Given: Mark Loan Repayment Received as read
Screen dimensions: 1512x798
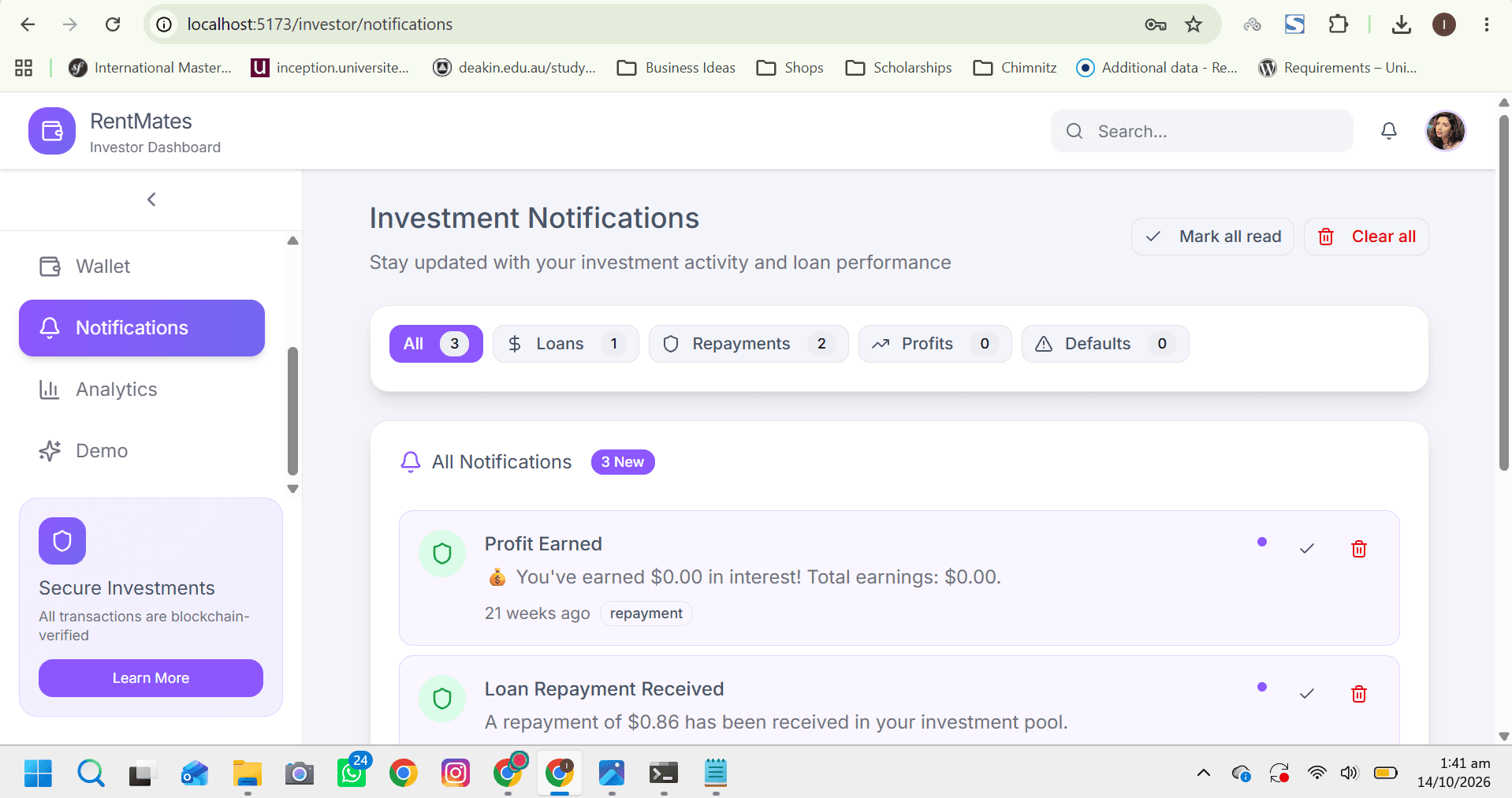Looking at the screenshot, I should (1307, 694).
